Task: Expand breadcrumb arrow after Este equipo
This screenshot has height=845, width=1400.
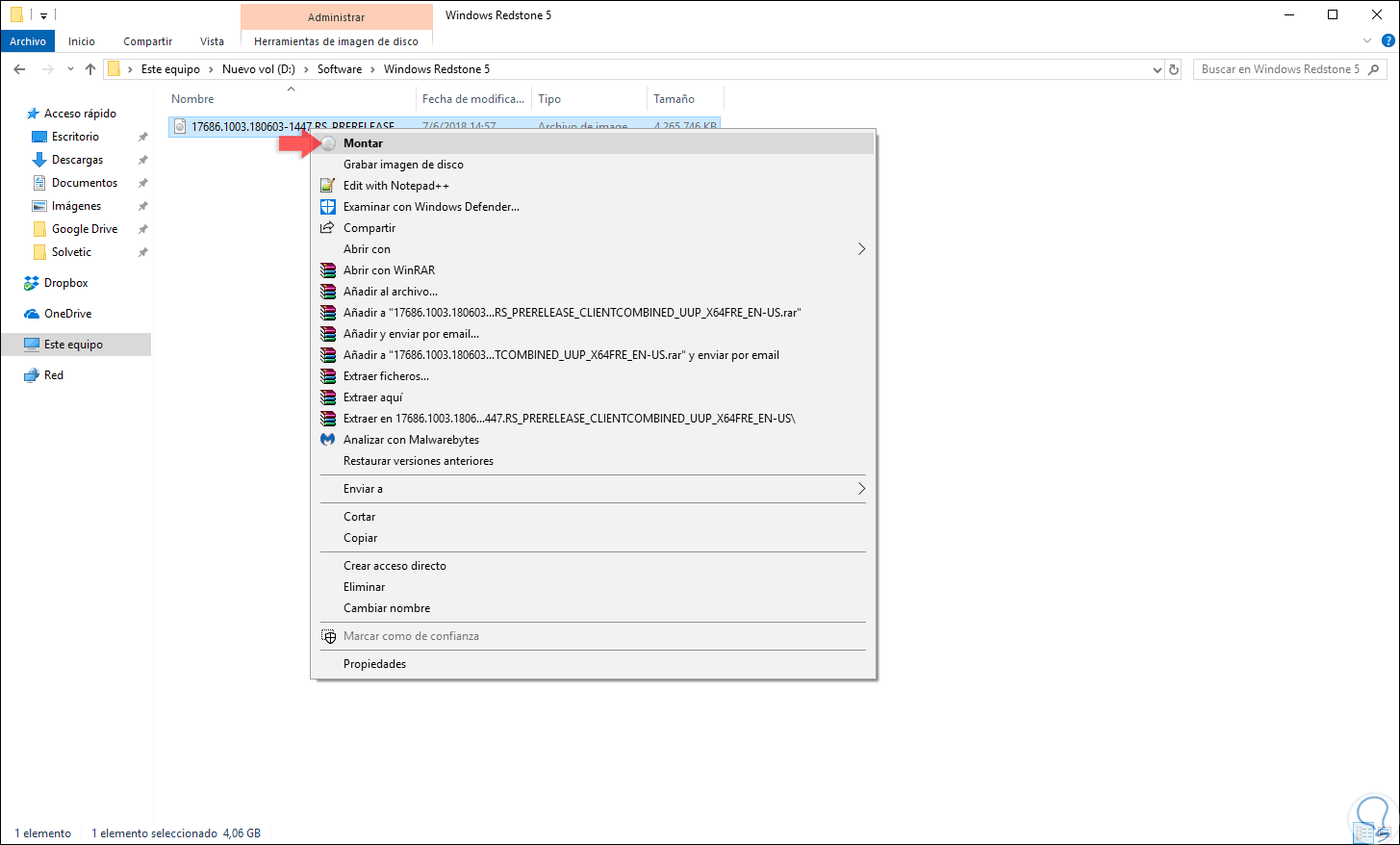Action: [211, 69]
